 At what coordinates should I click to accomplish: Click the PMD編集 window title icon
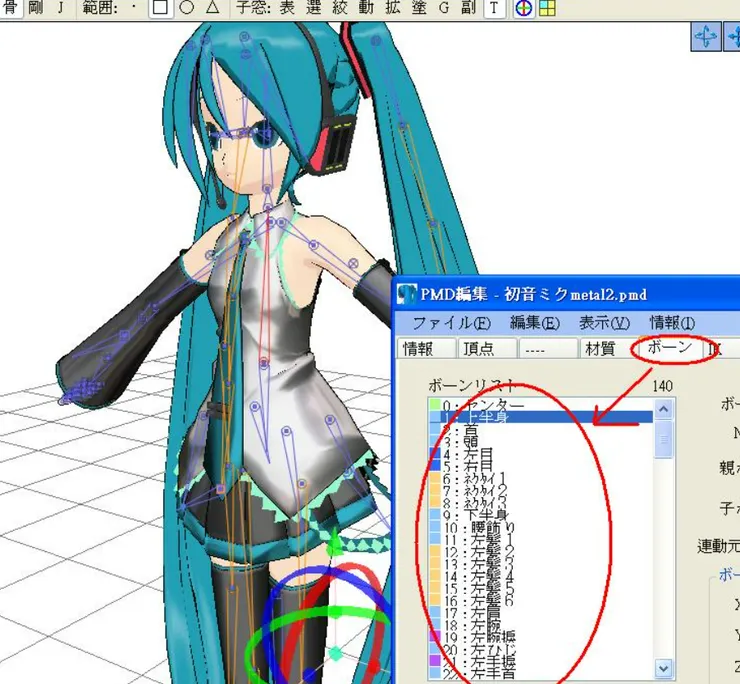(406, 295)
